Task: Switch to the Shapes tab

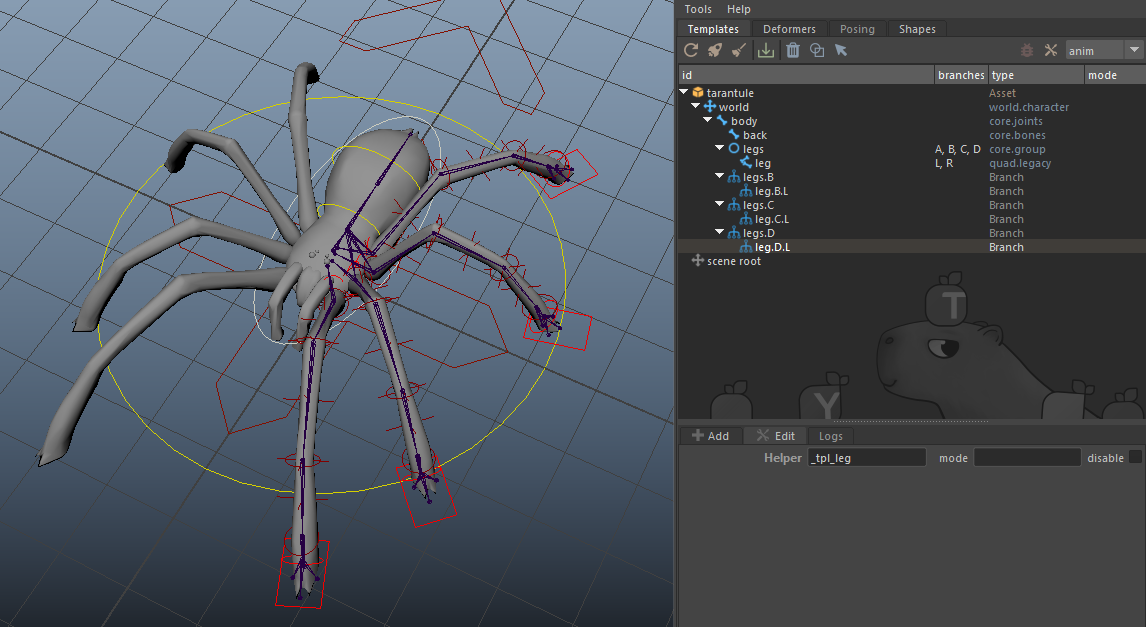Action: [x=916, y=29]
